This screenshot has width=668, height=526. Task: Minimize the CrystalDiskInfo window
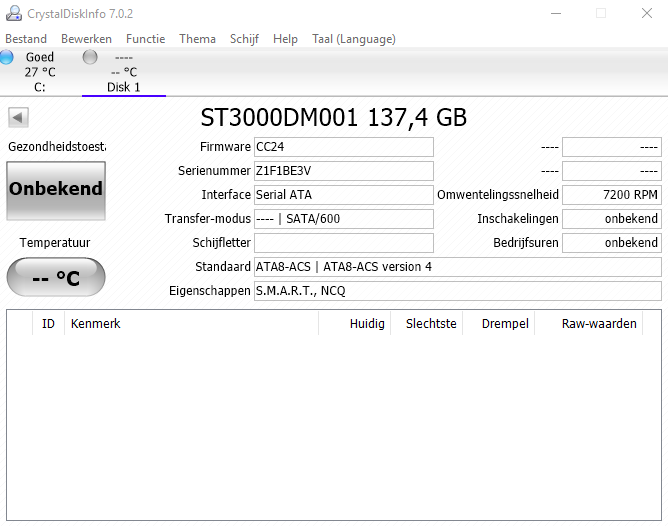(x=556, y=14)
